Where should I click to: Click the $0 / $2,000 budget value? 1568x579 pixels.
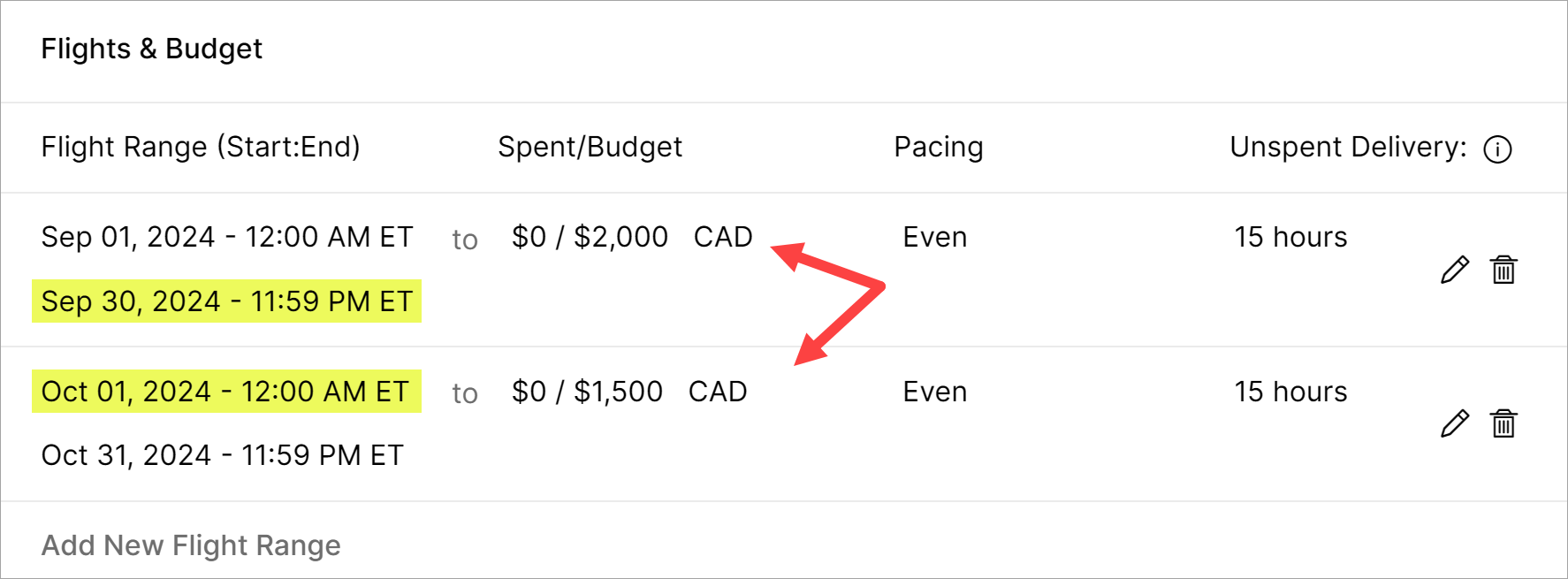[x=590, y=237]
